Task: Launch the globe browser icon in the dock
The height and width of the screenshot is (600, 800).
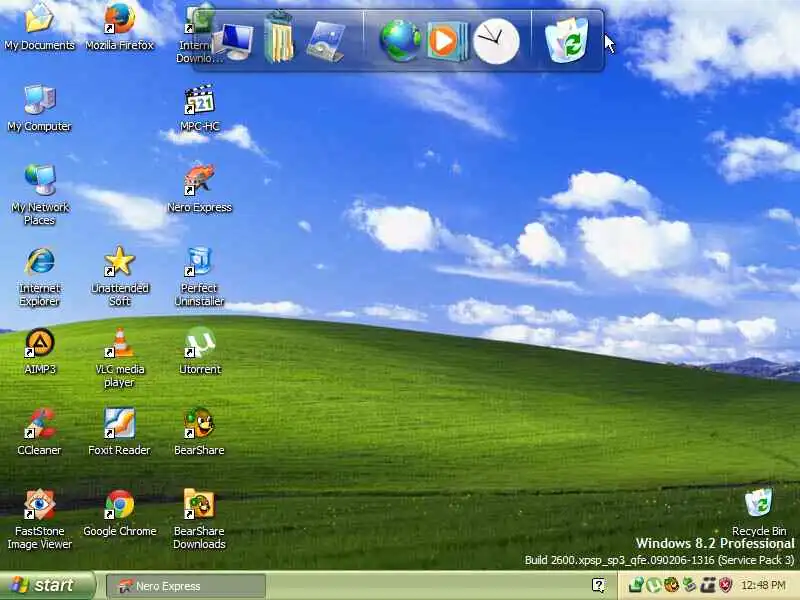Action: pyautogui.click(x=401, y=41)
